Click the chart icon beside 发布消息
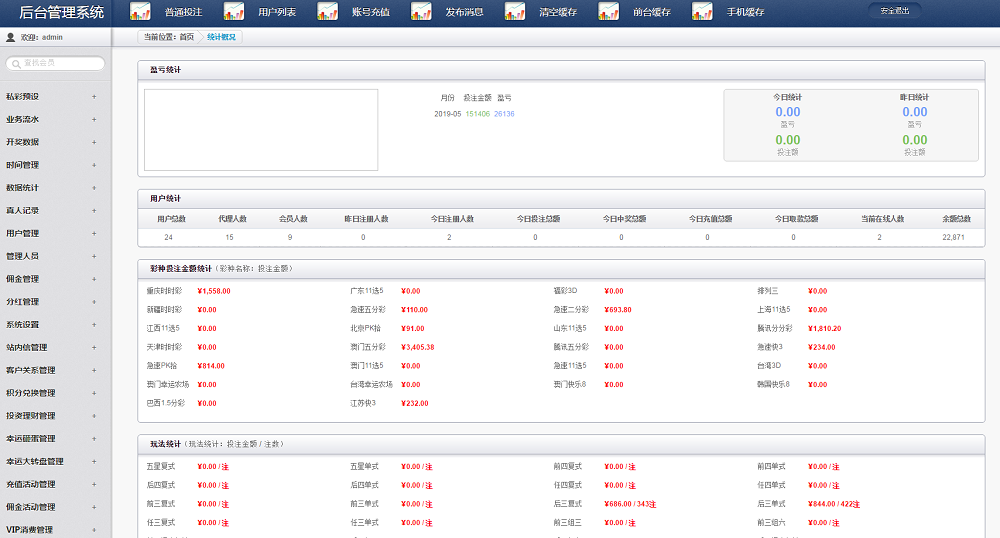This screenshot has width=1000, height=538. point(421,12)
